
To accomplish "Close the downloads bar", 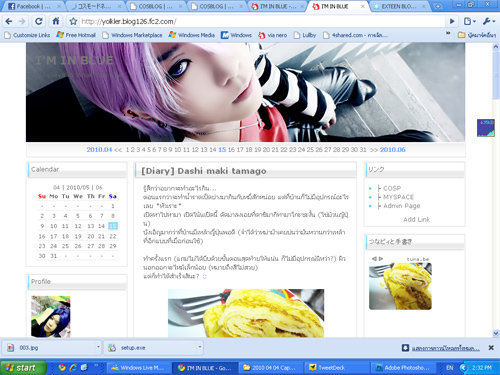I will tap(491, 348).
